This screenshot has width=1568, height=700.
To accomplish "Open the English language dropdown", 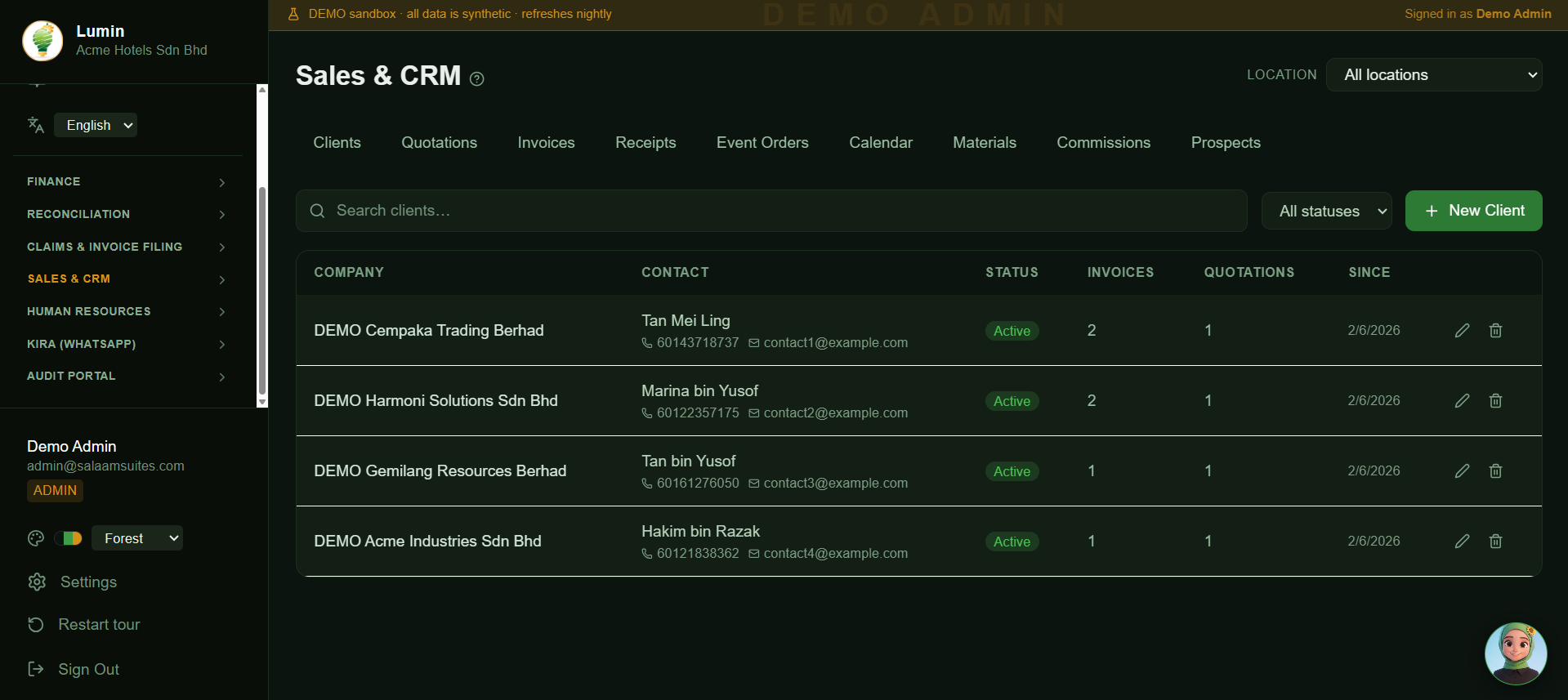I will click(x=96, y=125).
